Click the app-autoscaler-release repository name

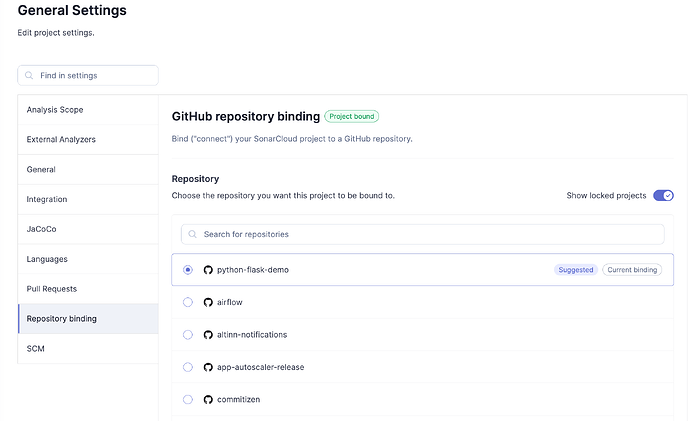261,367
